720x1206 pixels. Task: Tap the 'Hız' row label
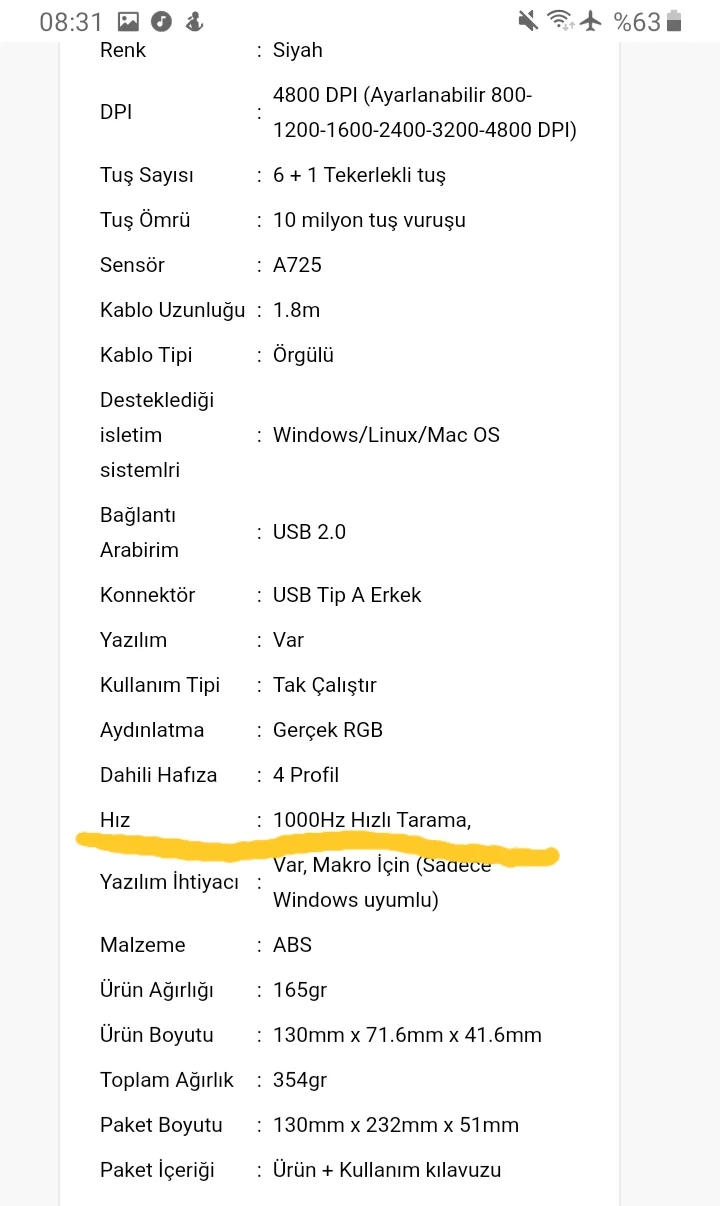115,820
